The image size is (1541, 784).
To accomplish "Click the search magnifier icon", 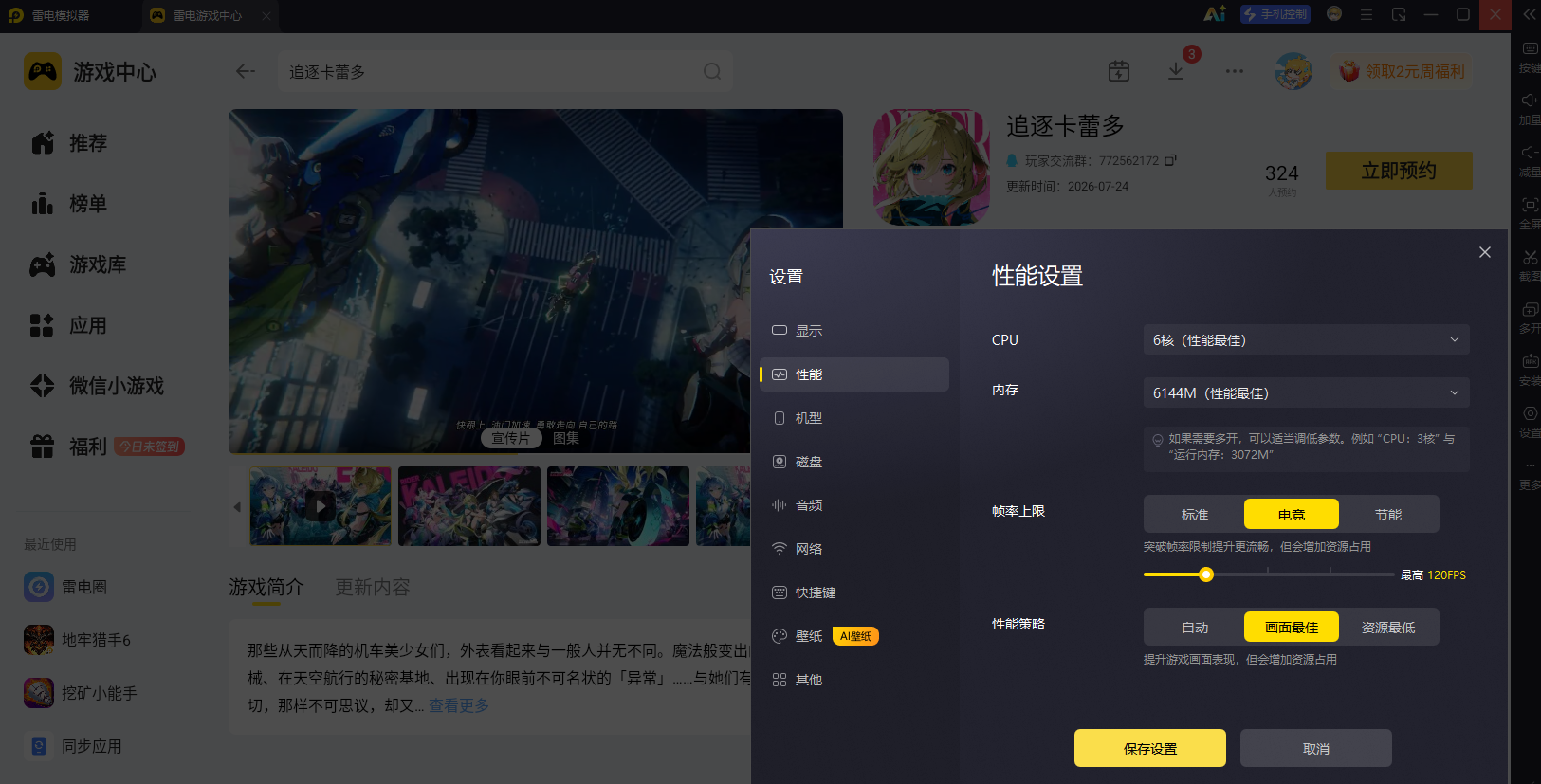I will 712,71.
